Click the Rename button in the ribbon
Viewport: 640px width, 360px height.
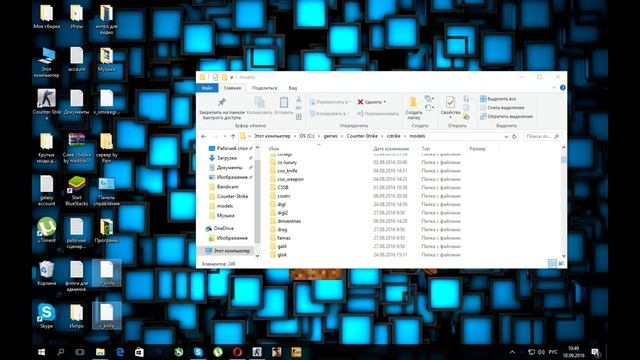click(378, 113)
